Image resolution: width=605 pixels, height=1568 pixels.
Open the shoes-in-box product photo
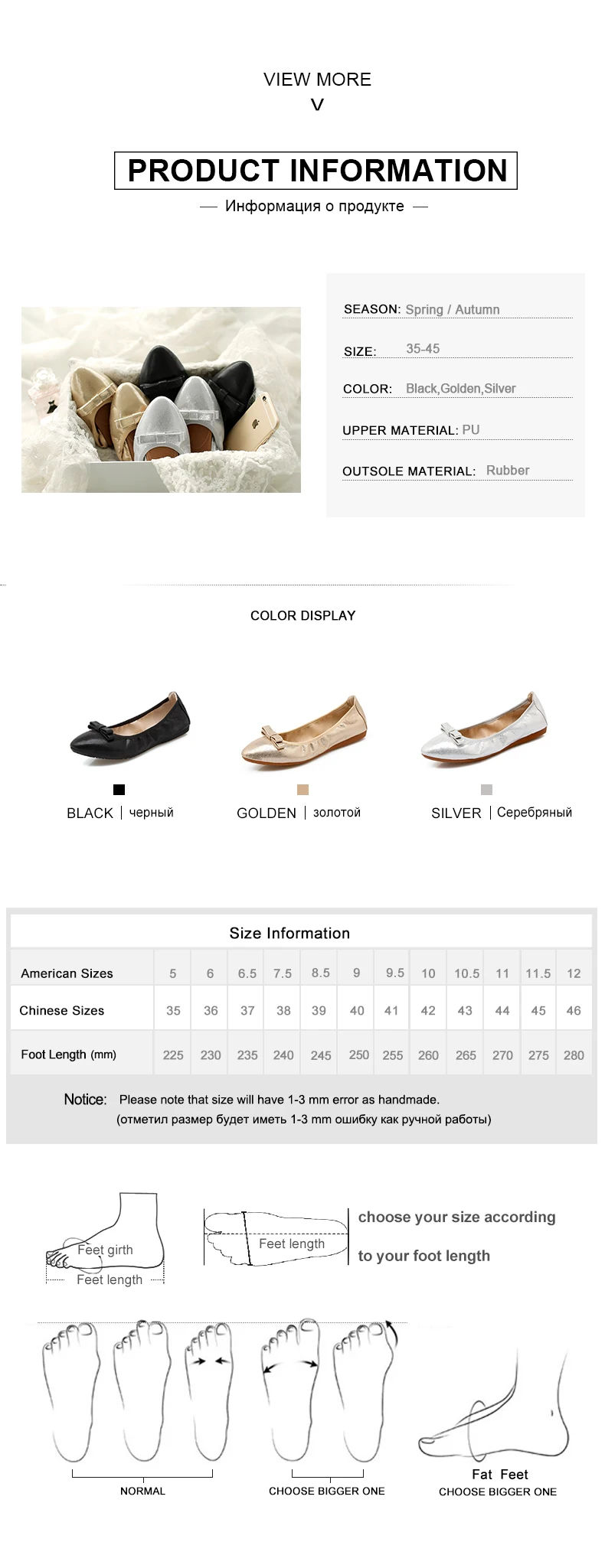161,399
